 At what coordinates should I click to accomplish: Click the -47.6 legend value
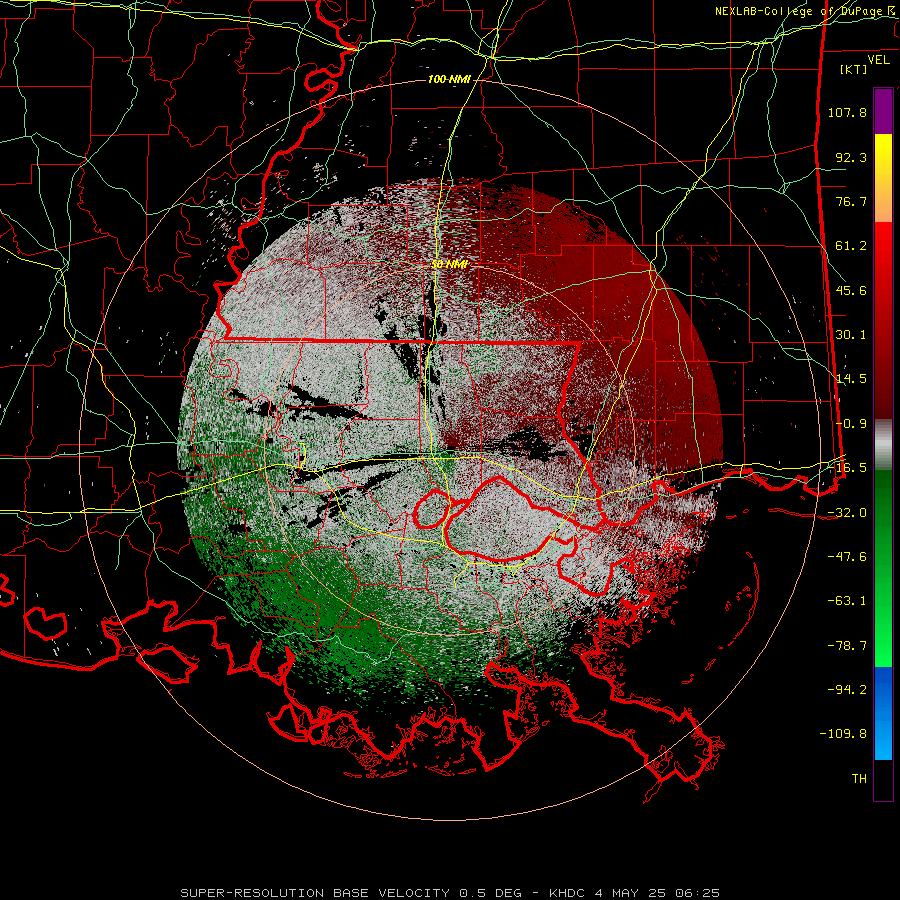pos(847,557)
